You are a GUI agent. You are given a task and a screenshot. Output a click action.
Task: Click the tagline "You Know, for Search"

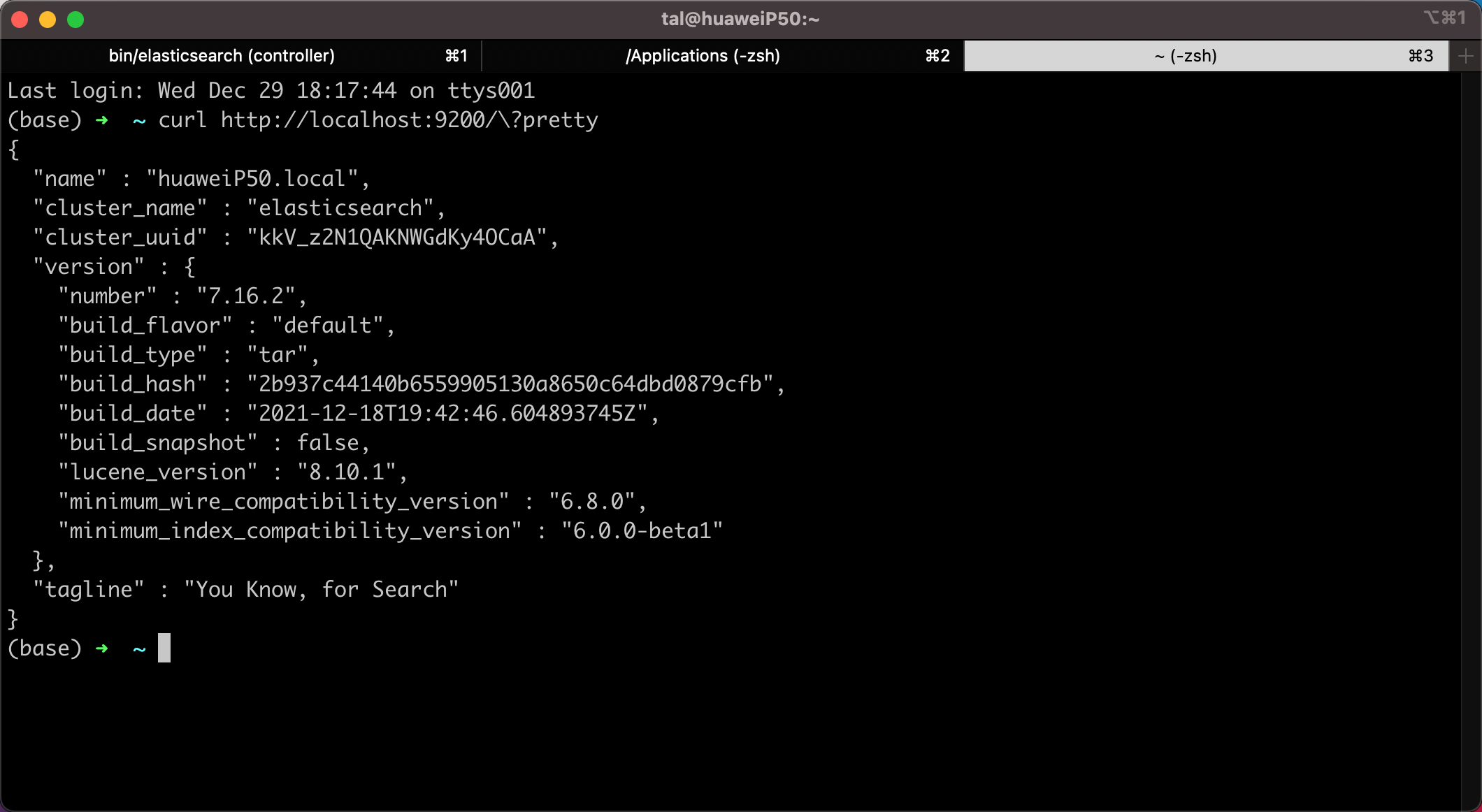(x=321, y=590)
